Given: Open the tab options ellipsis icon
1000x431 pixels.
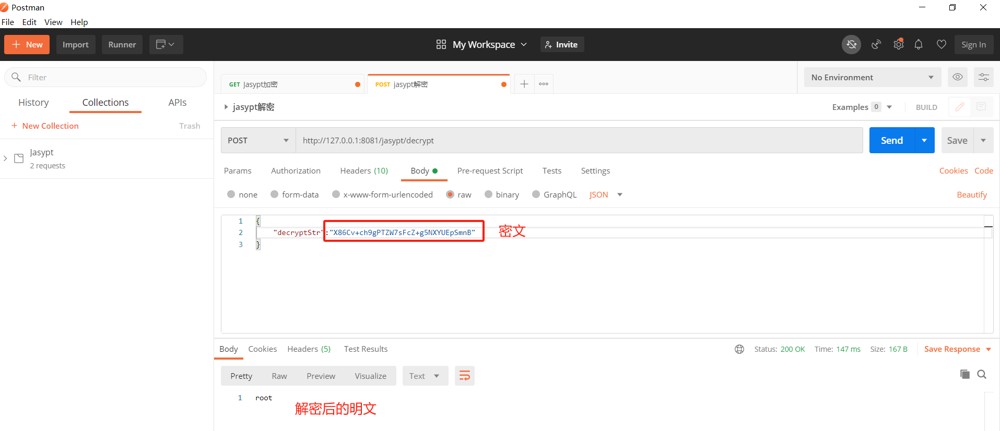Looking at the screenshot, I should pyautogui.click(x=543, y=84).
